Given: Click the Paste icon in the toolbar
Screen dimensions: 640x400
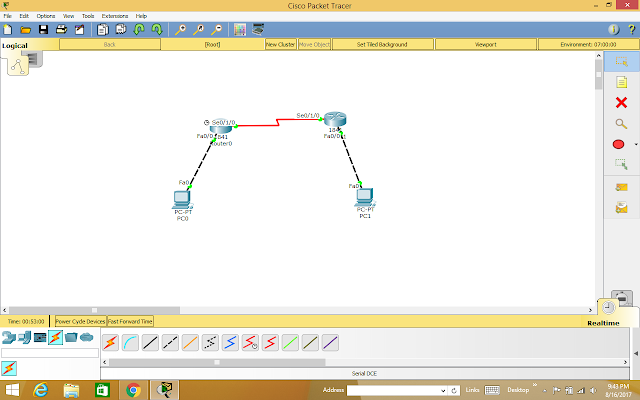Looking at the screenshot, I should (121, 29).
